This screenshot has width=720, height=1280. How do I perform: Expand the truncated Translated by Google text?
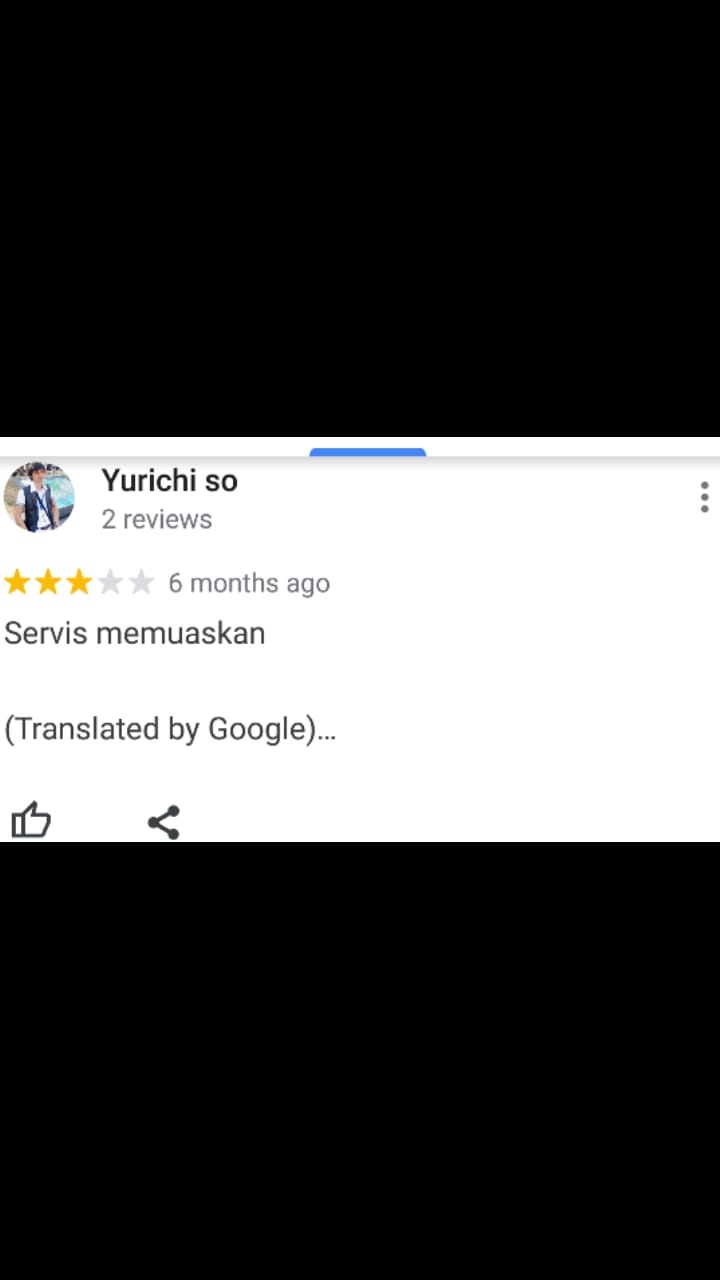point(170,729)
